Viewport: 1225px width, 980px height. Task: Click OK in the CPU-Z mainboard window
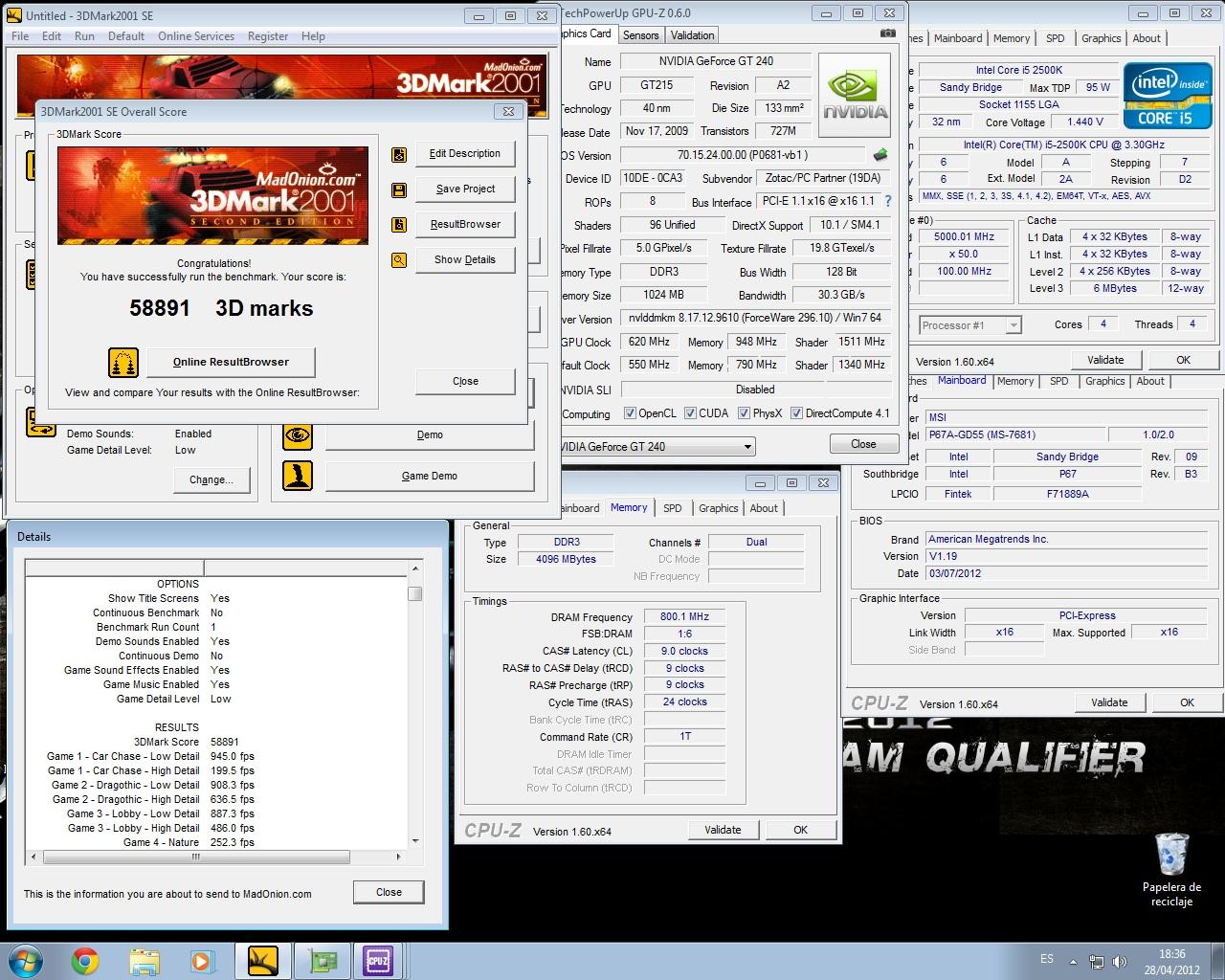(1187, 702)
